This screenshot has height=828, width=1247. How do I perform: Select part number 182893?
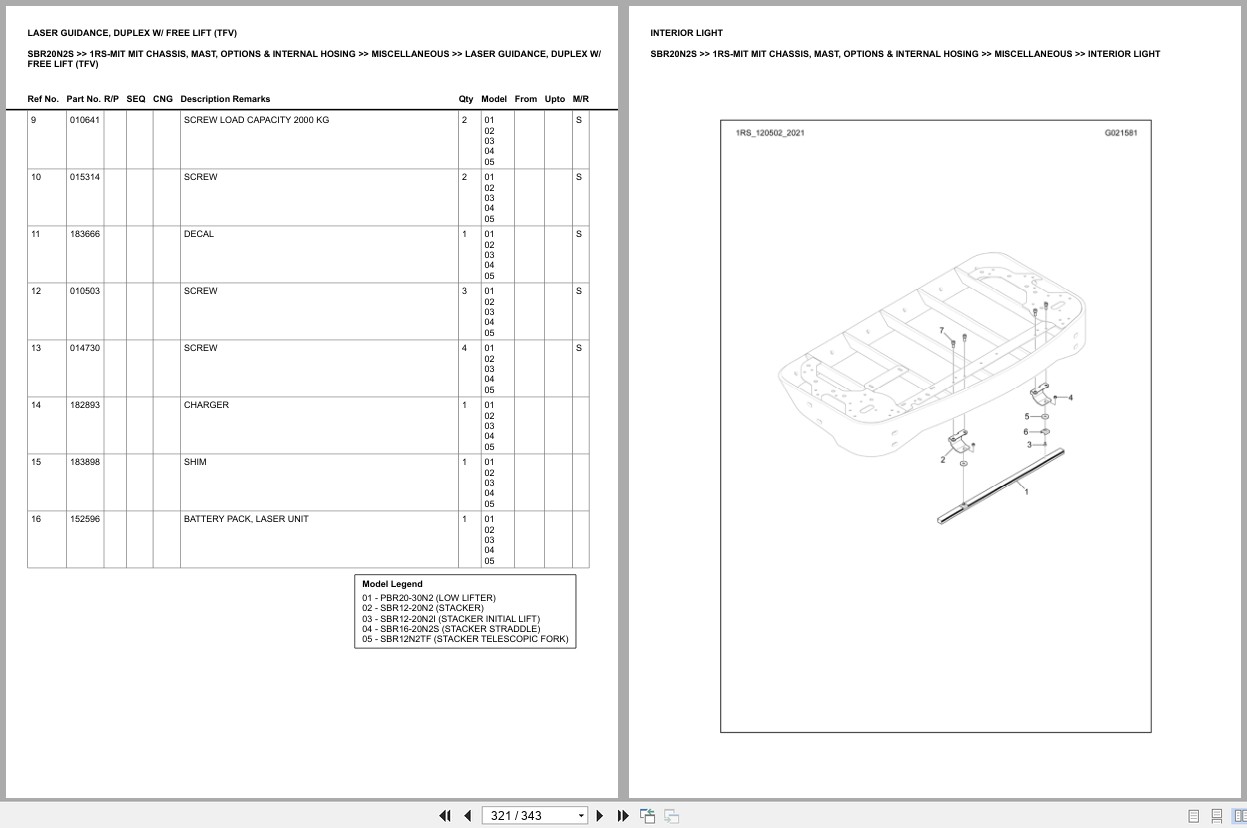point(85,405)
